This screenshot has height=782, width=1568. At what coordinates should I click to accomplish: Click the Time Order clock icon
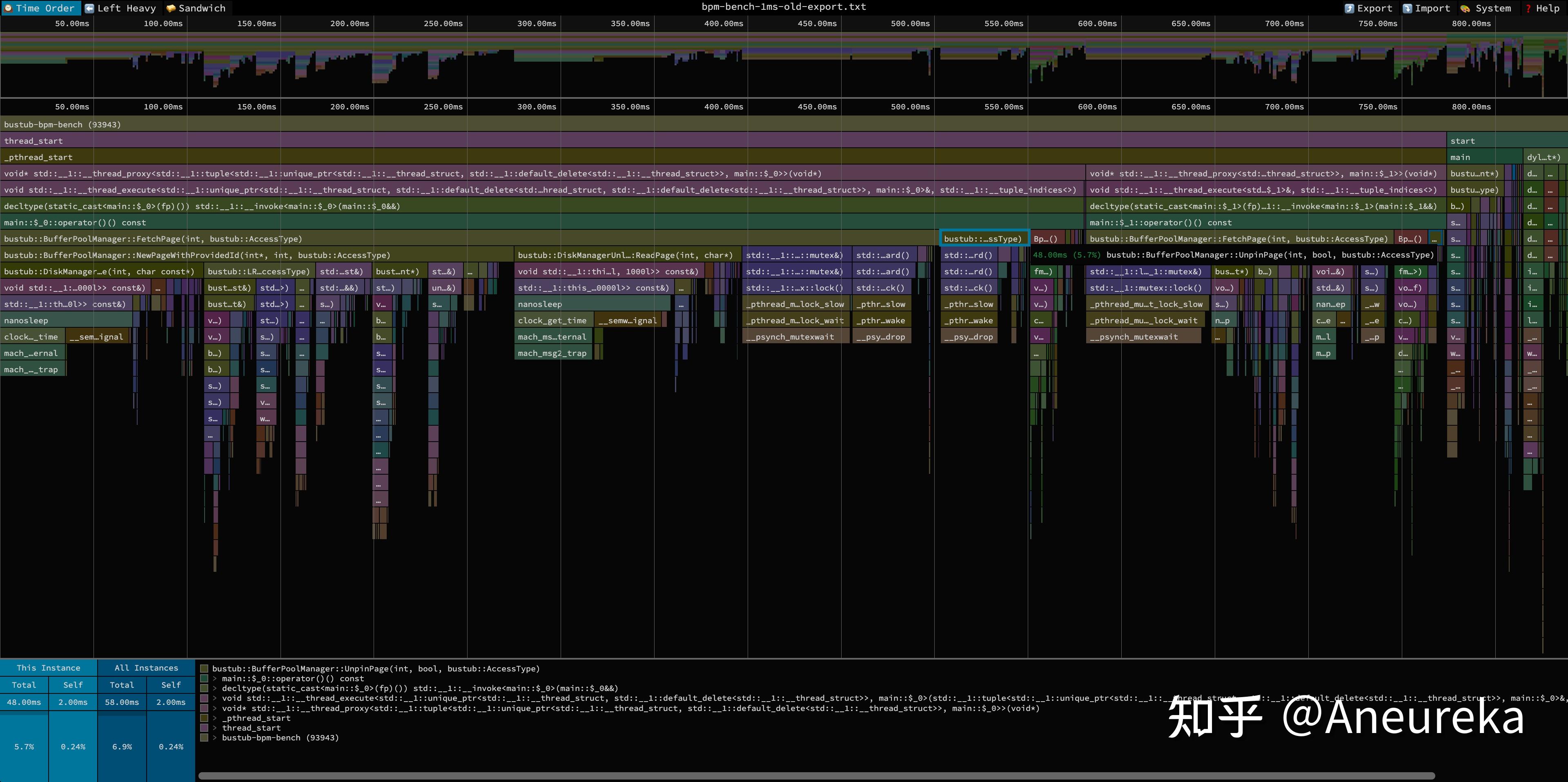click(9, 8)
